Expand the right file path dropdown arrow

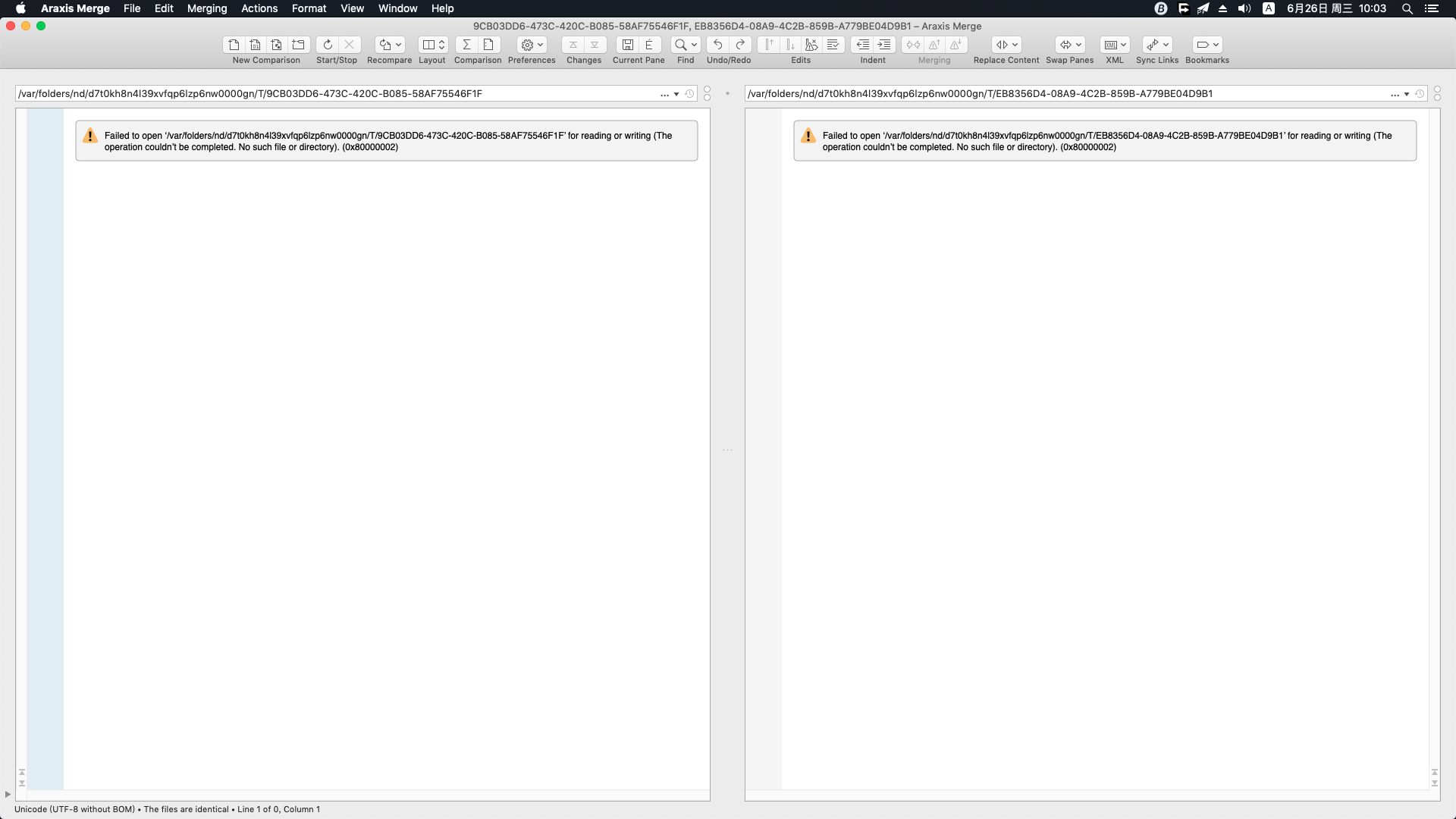[1407, 94]
